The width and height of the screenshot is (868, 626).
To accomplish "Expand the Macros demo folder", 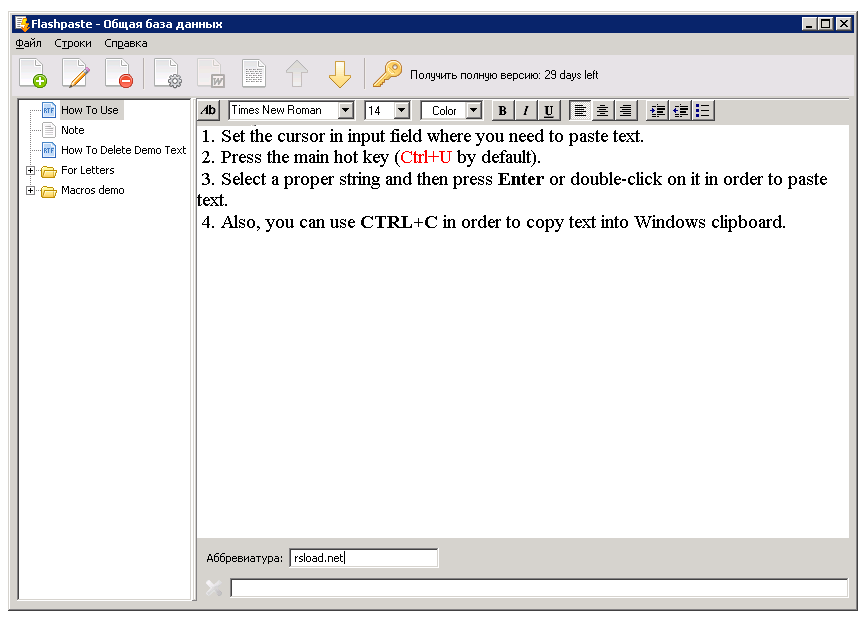I will coord(30,190).
